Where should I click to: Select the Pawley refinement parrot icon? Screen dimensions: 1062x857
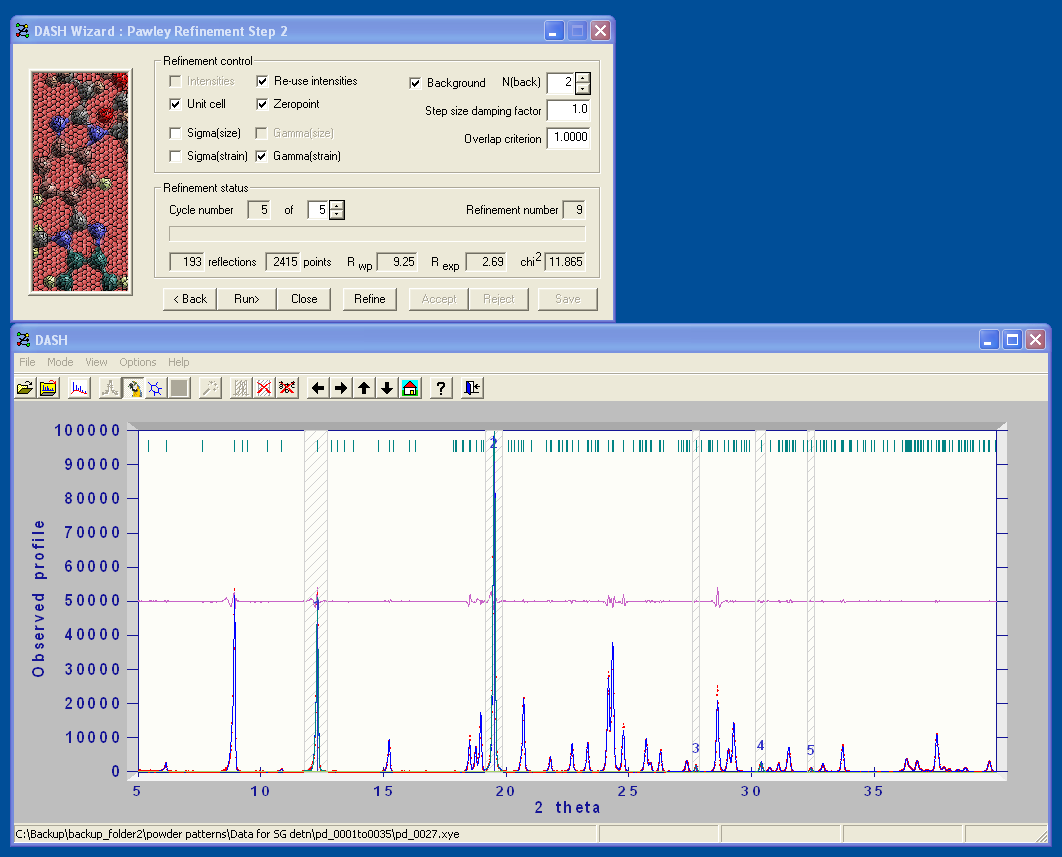(x=133, y=388)
